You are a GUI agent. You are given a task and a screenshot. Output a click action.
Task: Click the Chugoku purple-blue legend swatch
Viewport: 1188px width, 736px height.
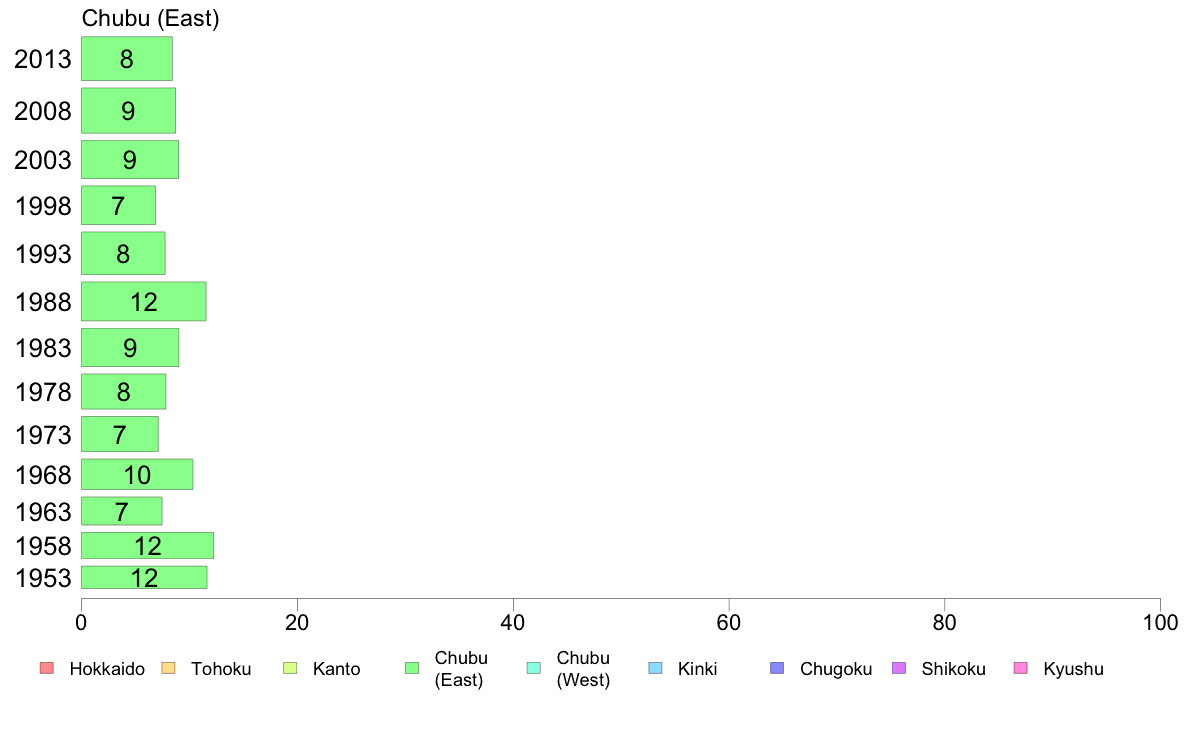coord(777,668)
